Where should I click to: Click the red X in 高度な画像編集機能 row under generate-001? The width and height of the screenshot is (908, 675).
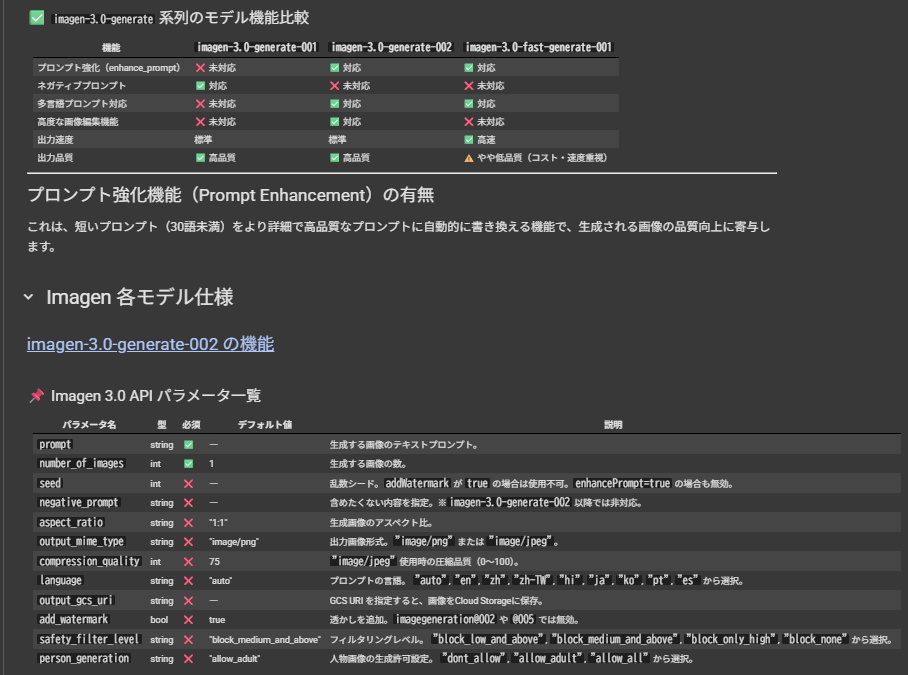(x=200, y=122)
